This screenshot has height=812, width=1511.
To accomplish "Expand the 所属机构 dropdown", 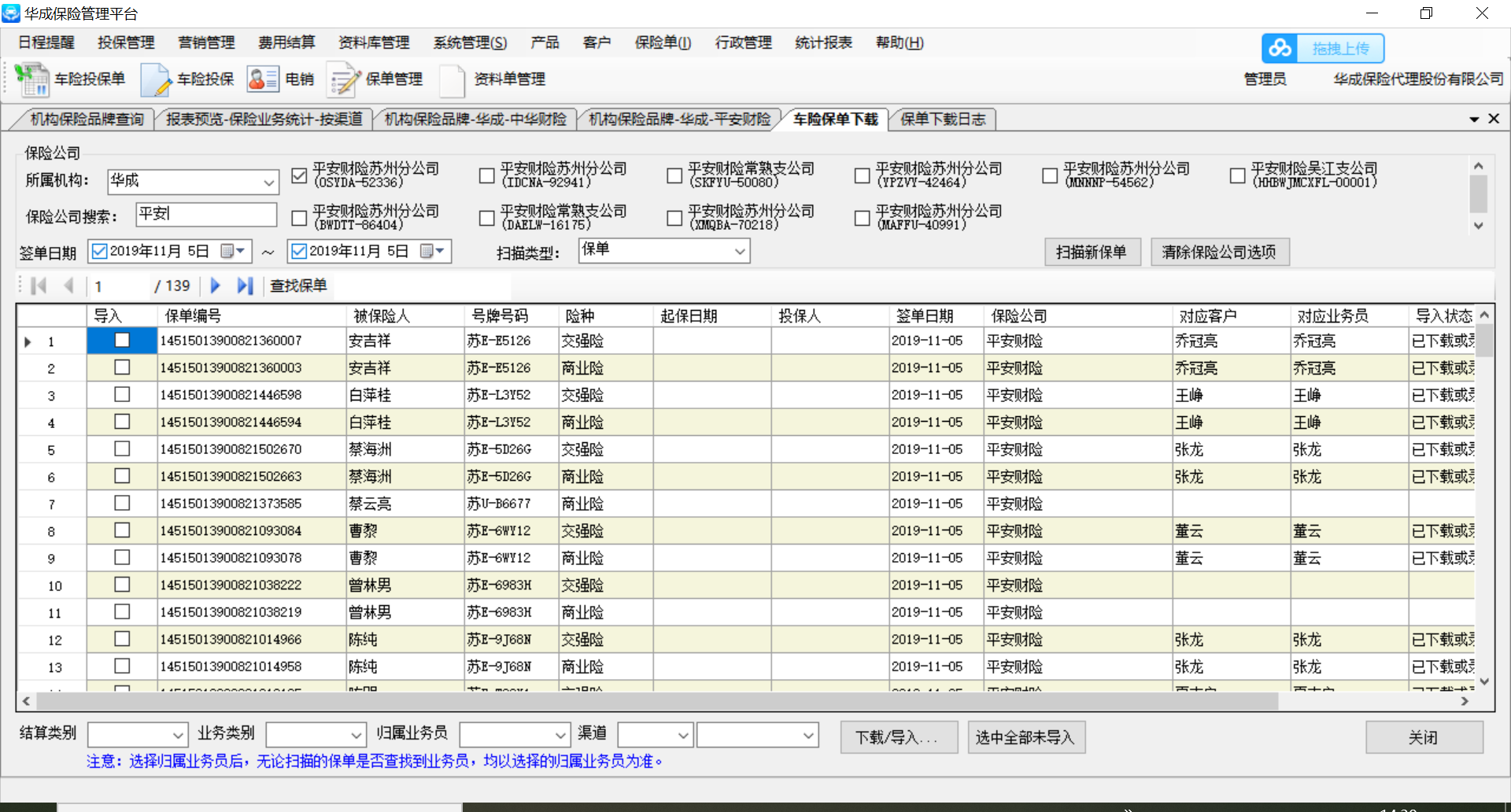I will (x=268, y=183).
